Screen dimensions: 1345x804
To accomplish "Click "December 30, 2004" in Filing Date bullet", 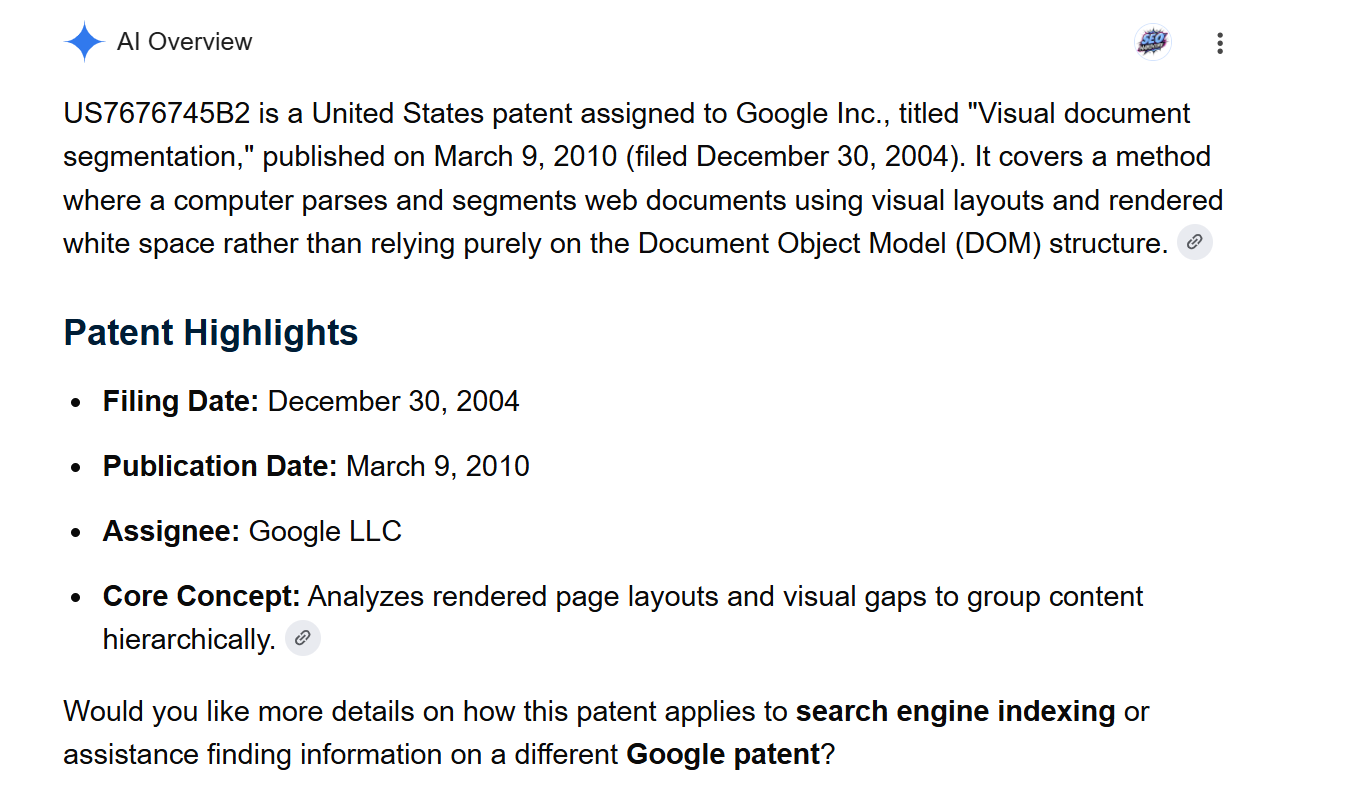I will coord(394,401).
